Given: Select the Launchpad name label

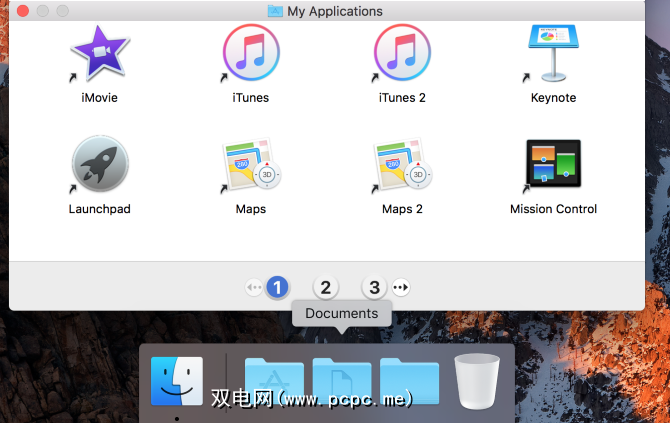Looking at the screenshot, I should (x=100, y=209).
